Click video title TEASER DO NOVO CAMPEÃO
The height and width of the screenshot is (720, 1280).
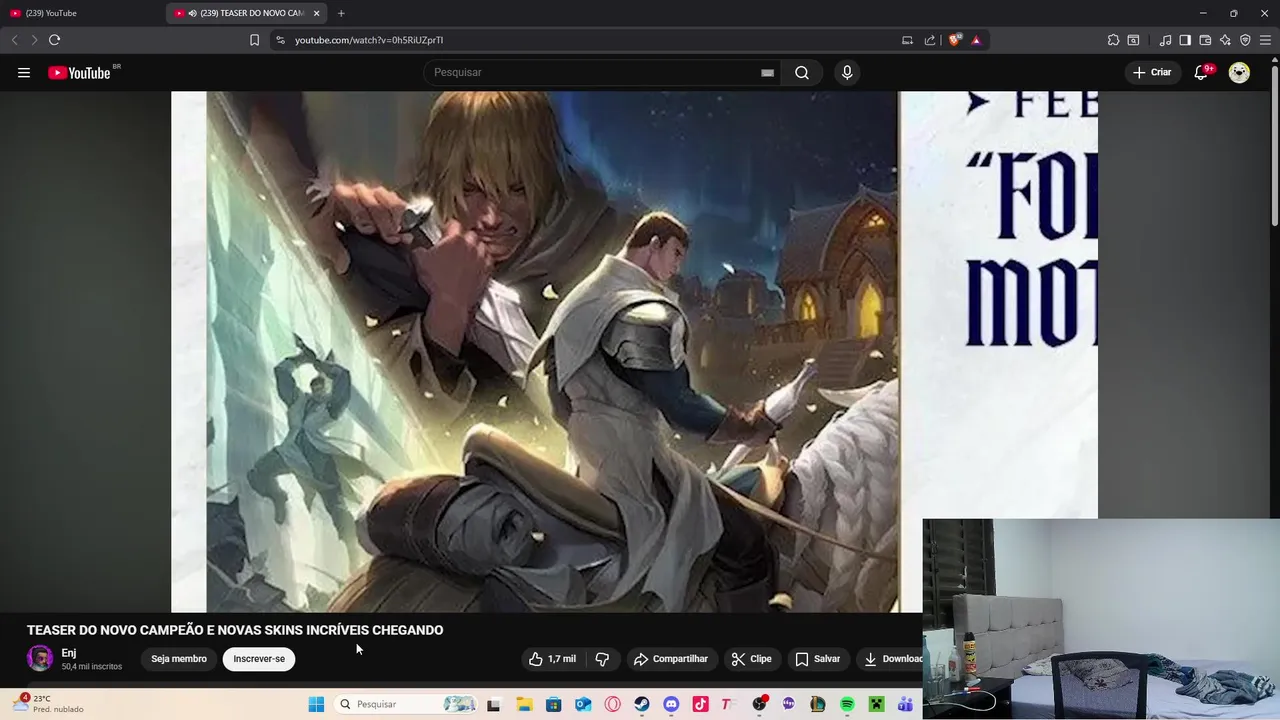coord(235,630)
